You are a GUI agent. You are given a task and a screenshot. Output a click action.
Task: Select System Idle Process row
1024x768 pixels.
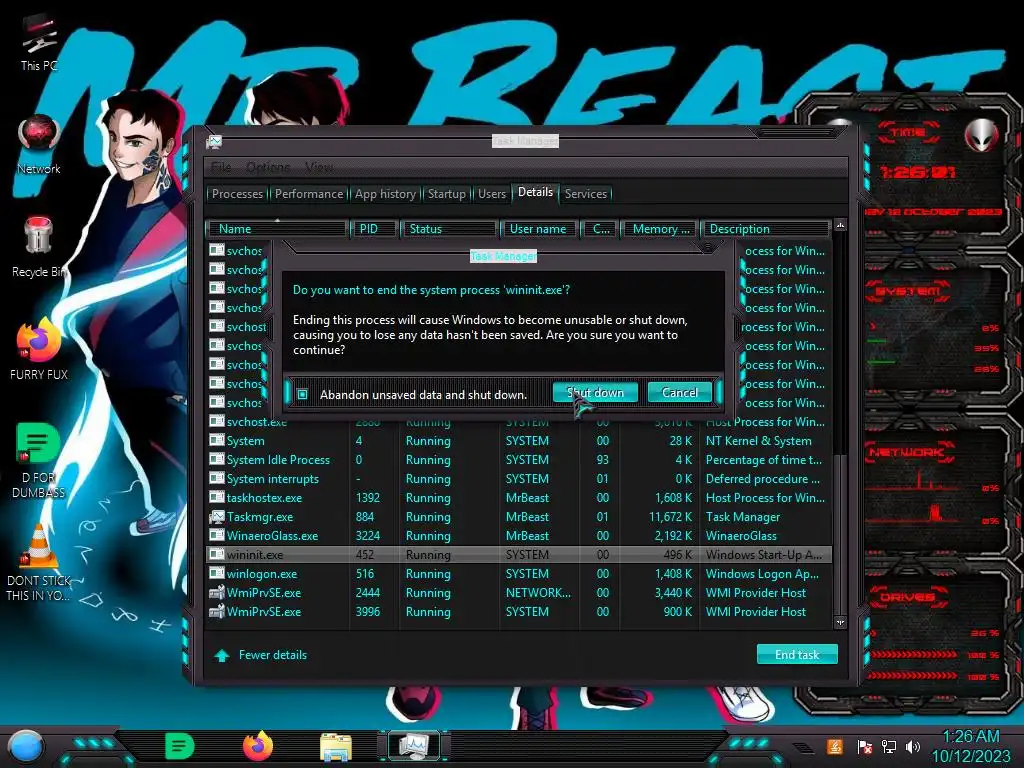tap(519, 460)
